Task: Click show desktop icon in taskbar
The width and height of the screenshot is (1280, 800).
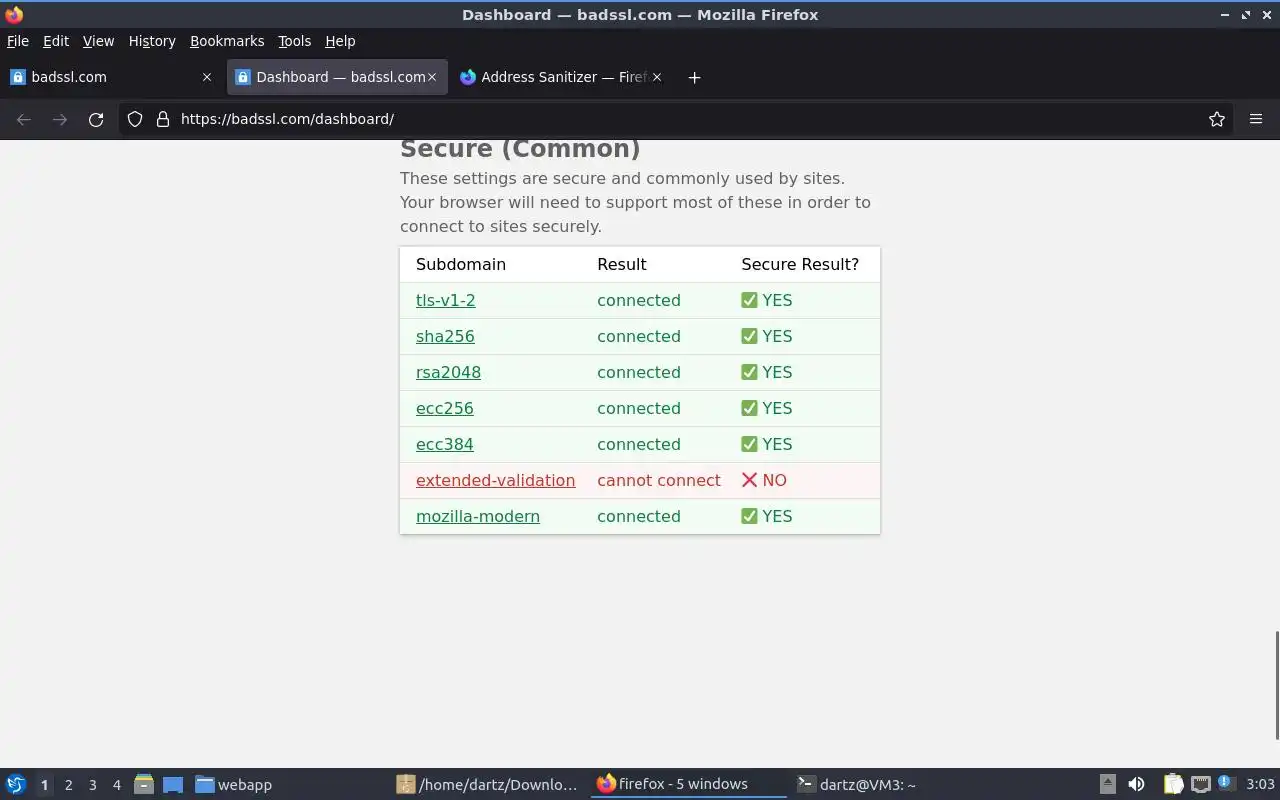Action: (x=173, y=784)
